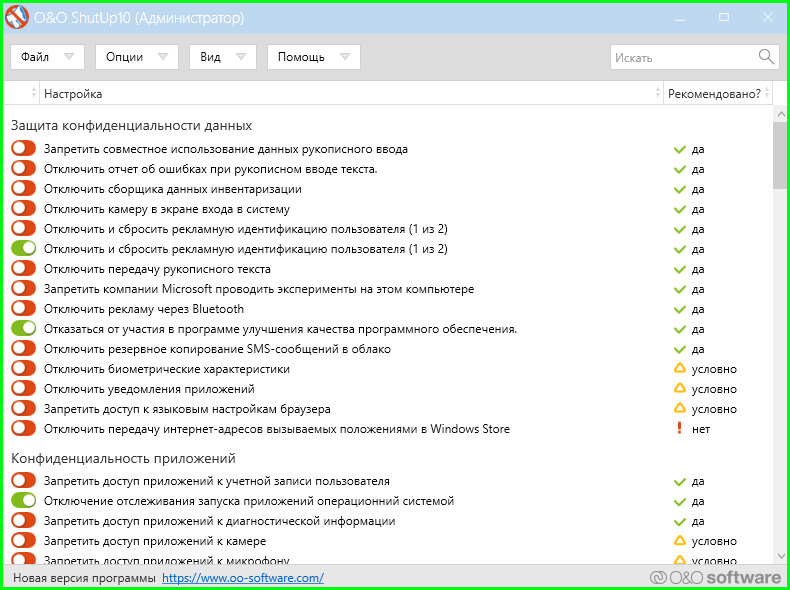790x590 pixels.
Task: Enable Отключить камеру в экране входа
Action: (24, 209)
